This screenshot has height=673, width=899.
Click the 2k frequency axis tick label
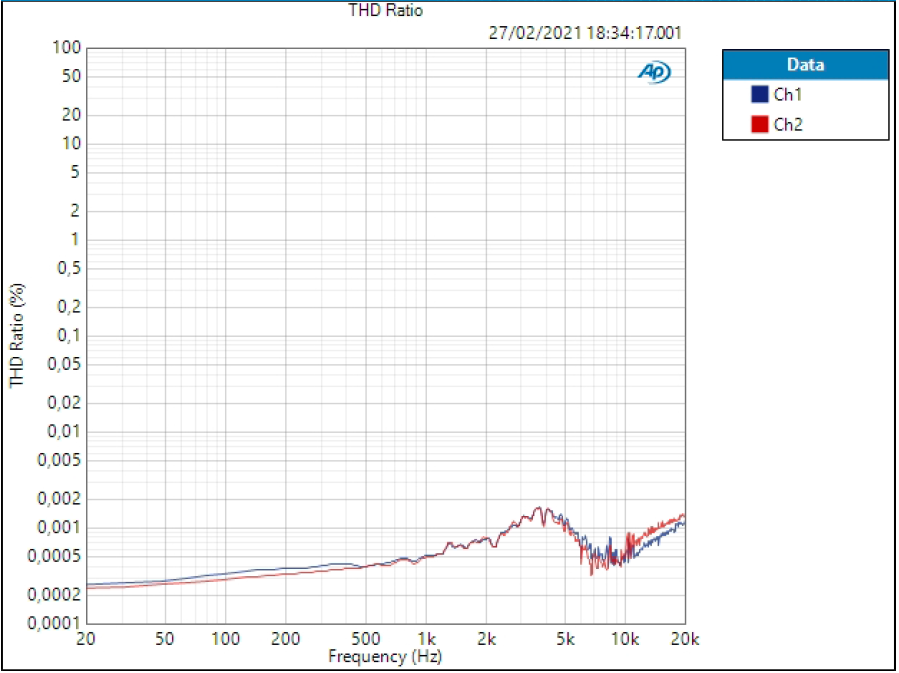point(487,639)
